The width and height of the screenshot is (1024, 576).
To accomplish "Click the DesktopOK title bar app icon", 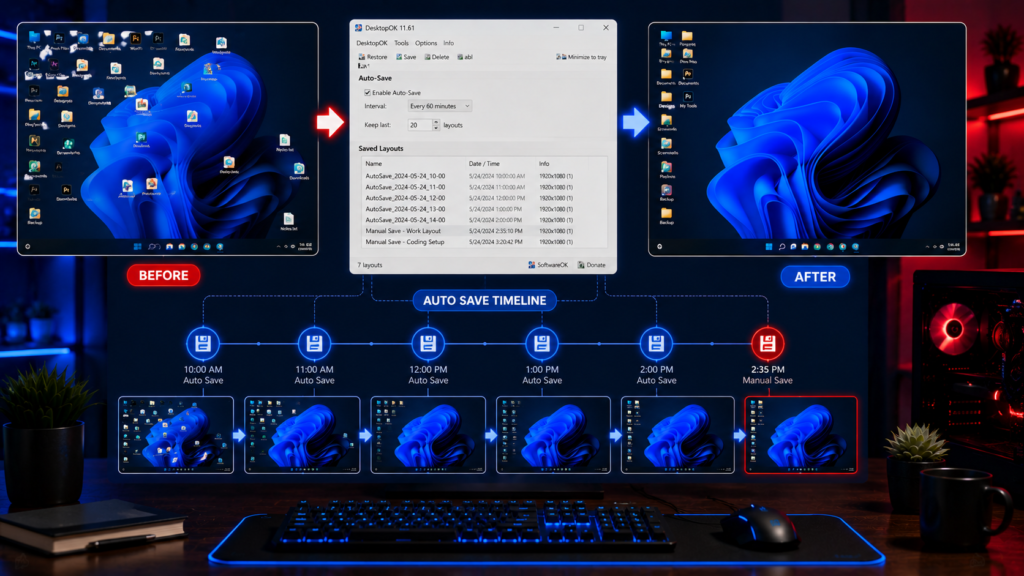I will (x=359, y=28).
